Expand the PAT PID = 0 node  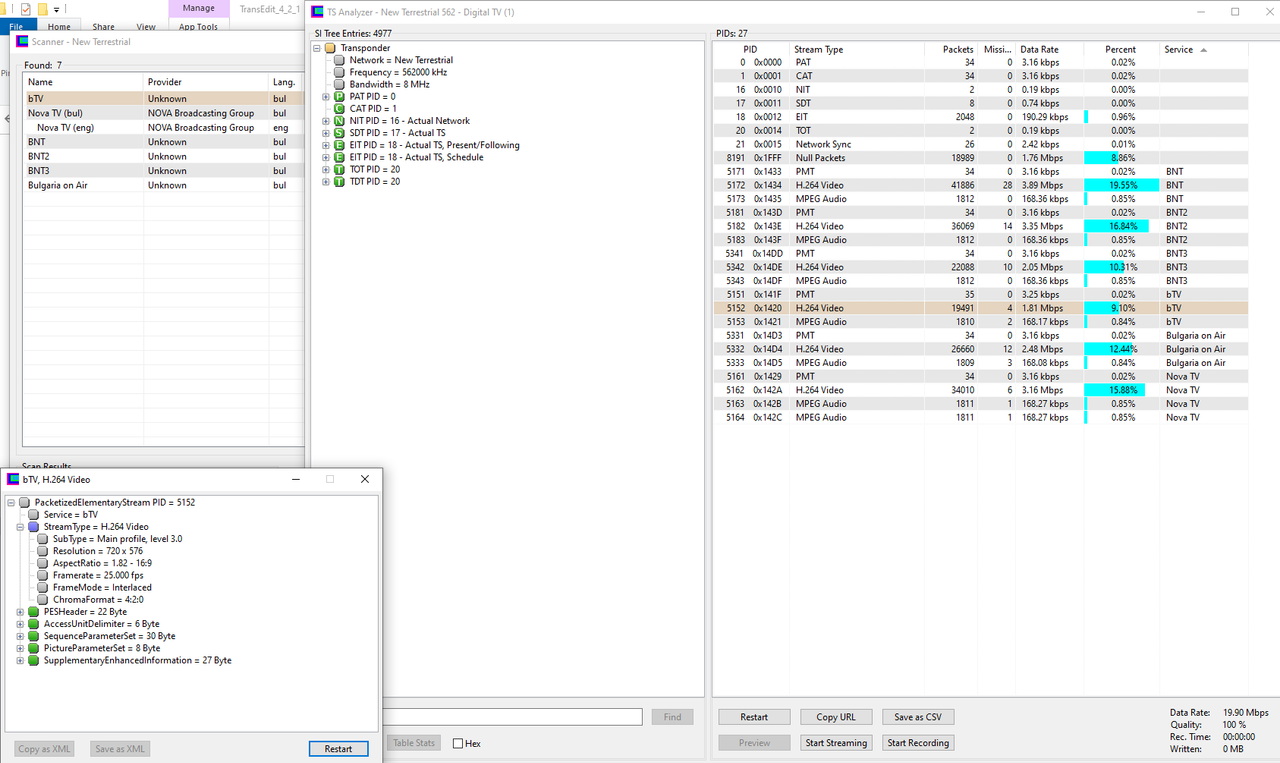click(x=326, y=97)
